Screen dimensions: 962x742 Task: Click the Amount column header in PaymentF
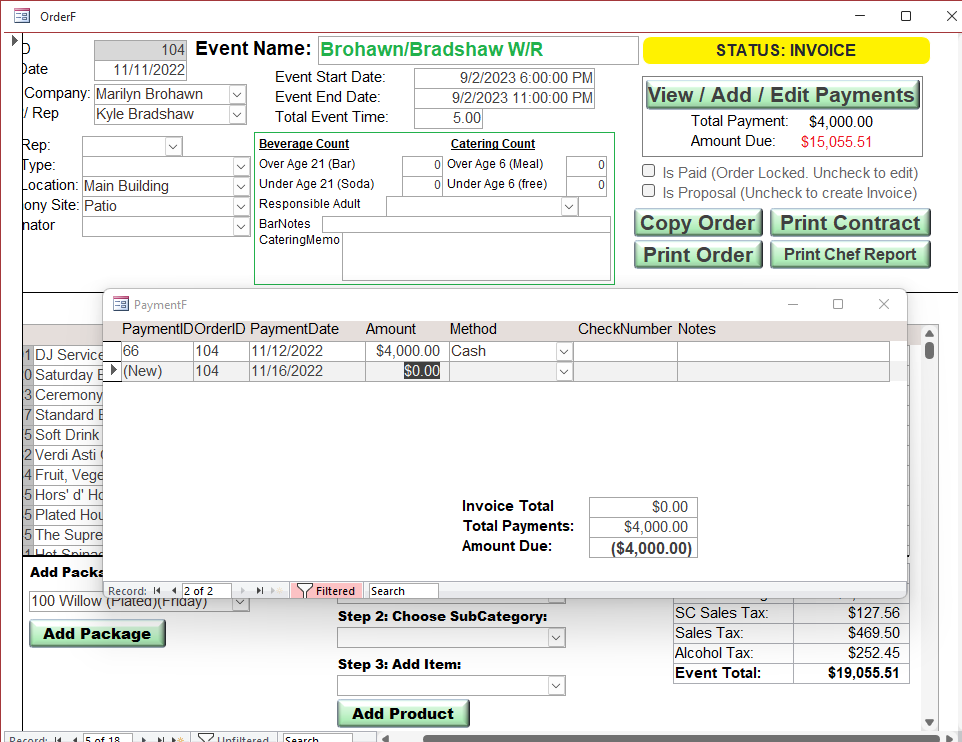(x=391, y=329)
